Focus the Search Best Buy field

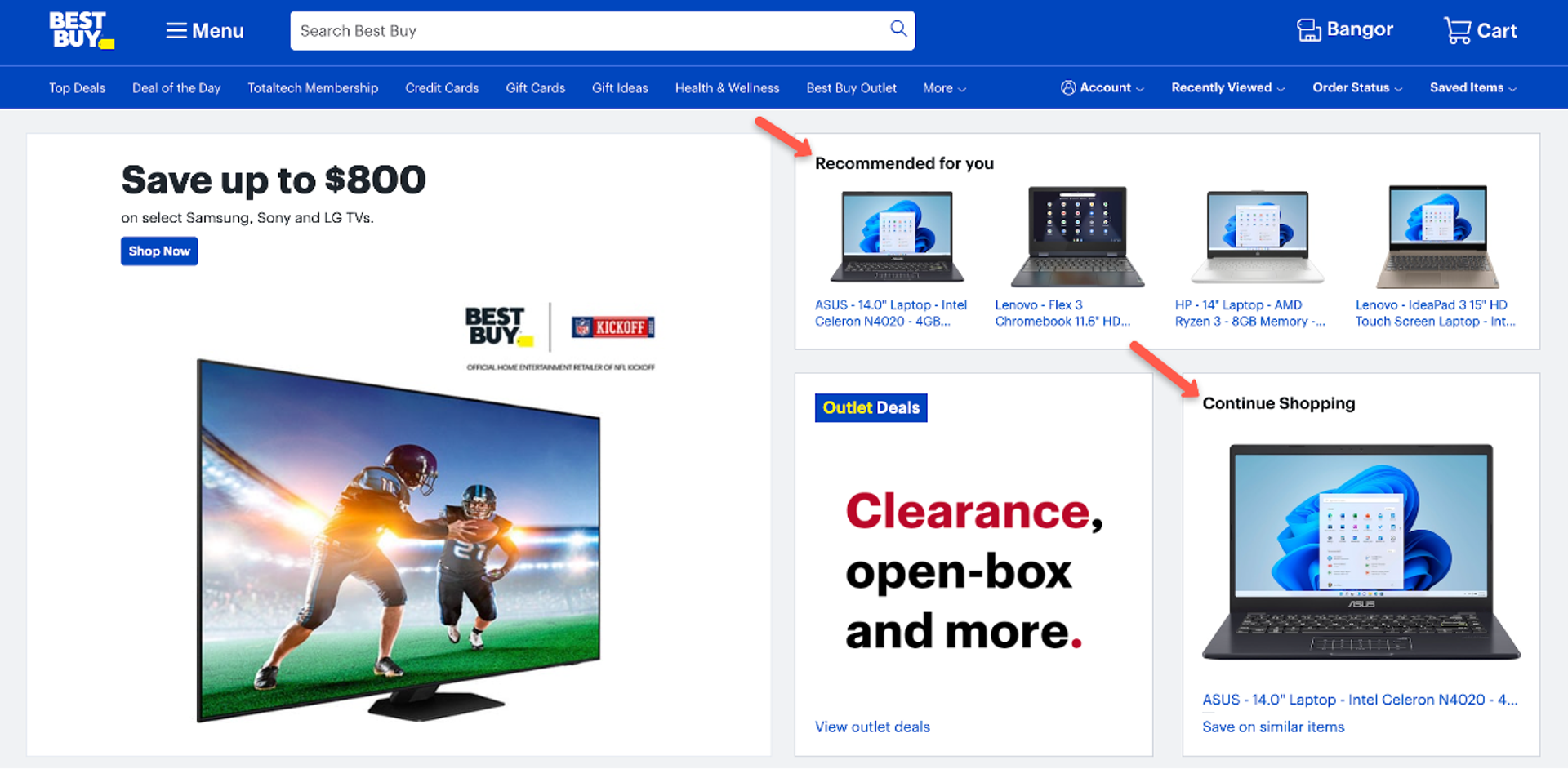[x=602, y=31]
